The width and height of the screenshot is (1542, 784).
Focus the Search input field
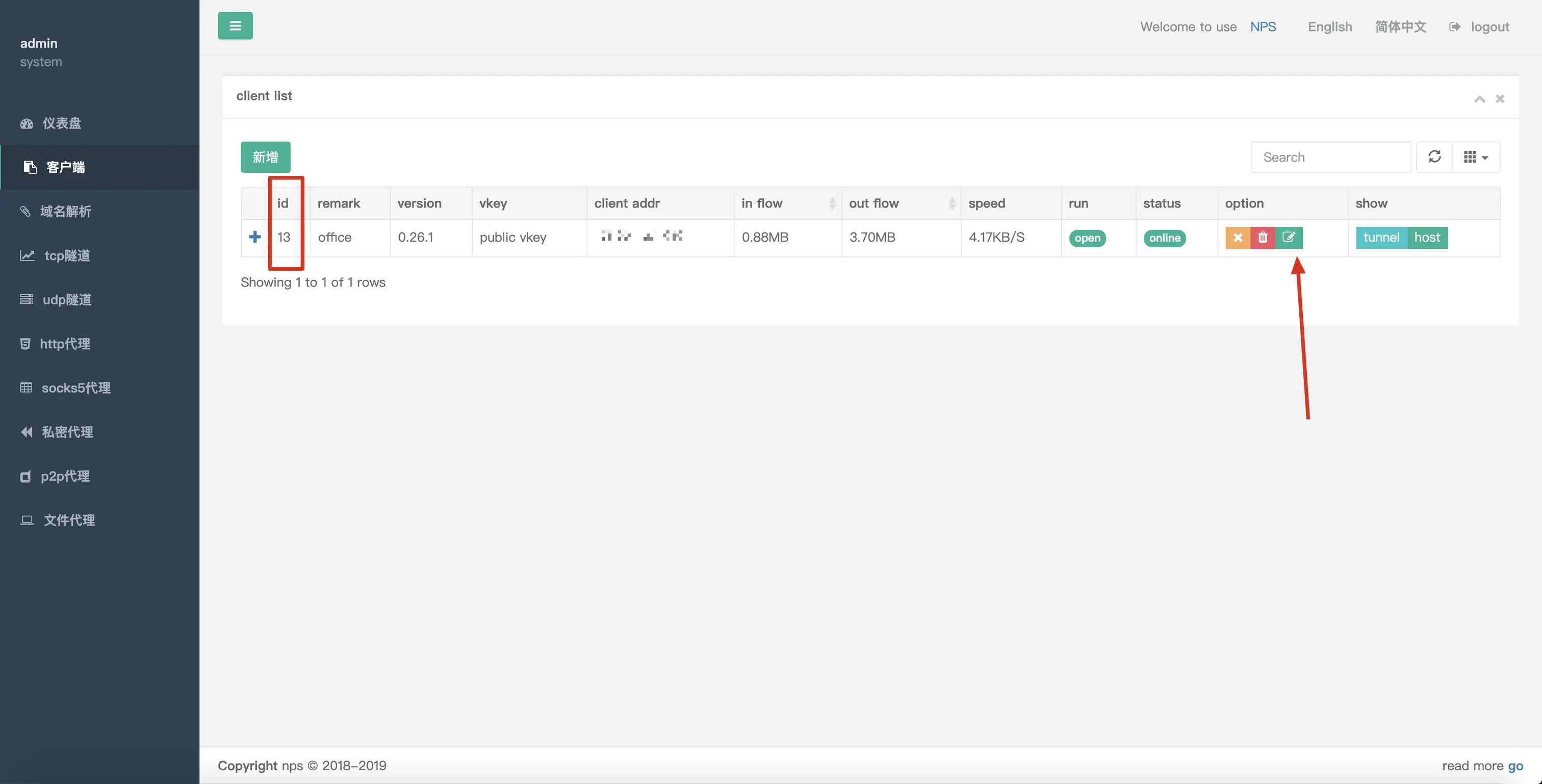coord(1330,157)
